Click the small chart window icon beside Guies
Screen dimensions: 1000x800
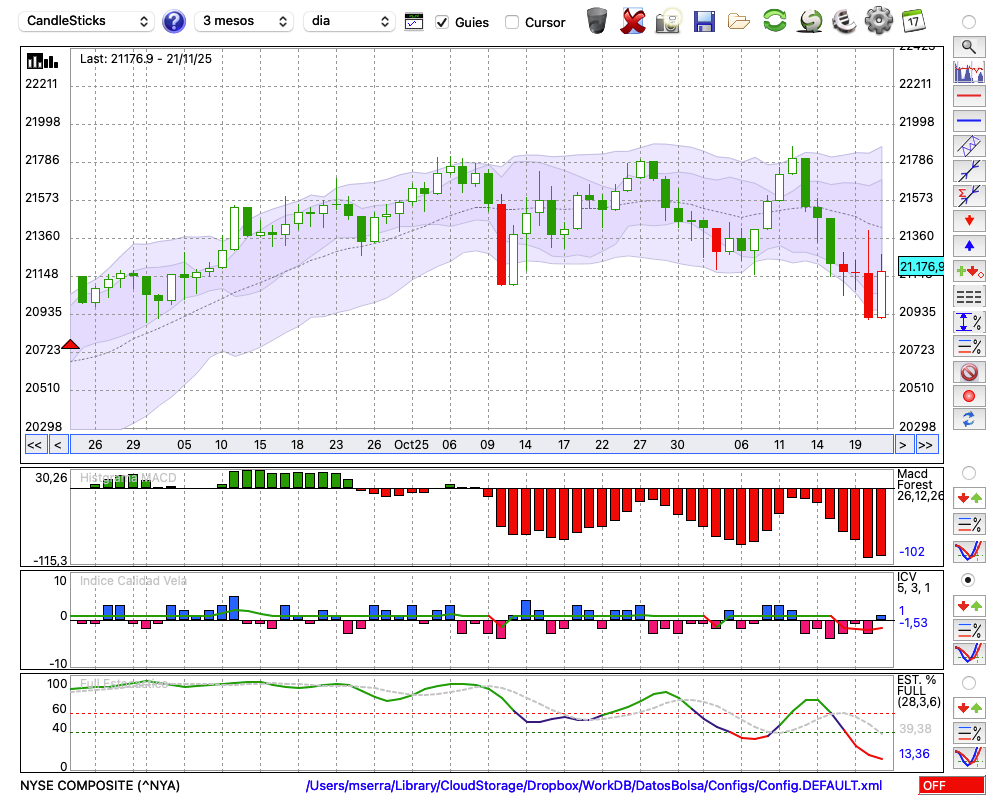tap(414, 22)
